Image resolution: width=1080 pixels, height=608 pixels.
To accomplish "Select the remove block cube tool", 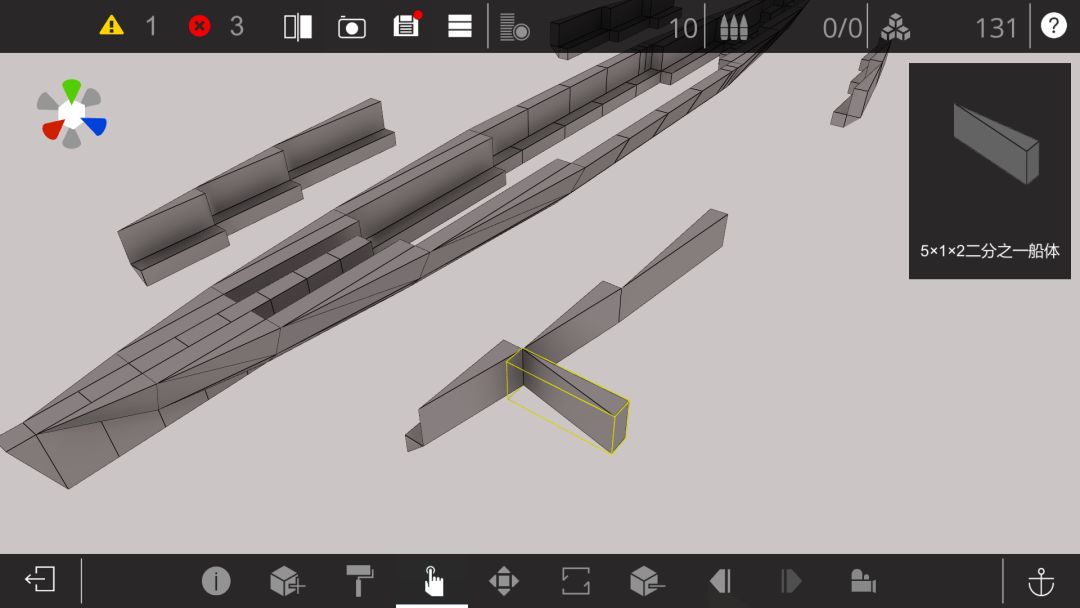I will coord(647,580).
